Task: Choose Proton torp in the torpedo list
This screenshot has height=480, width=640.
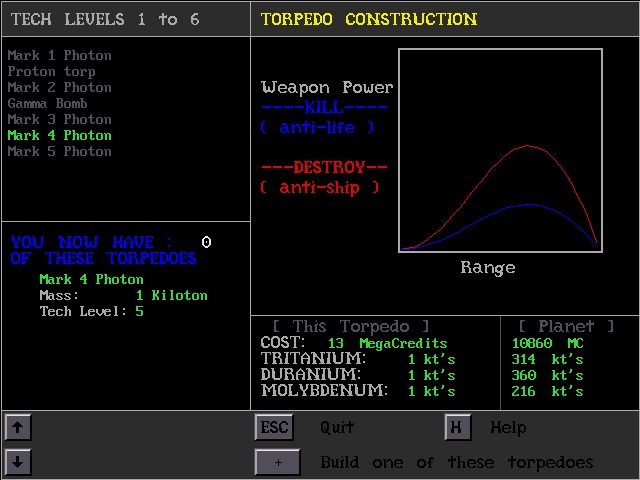Action: click(x=51, y=71)
